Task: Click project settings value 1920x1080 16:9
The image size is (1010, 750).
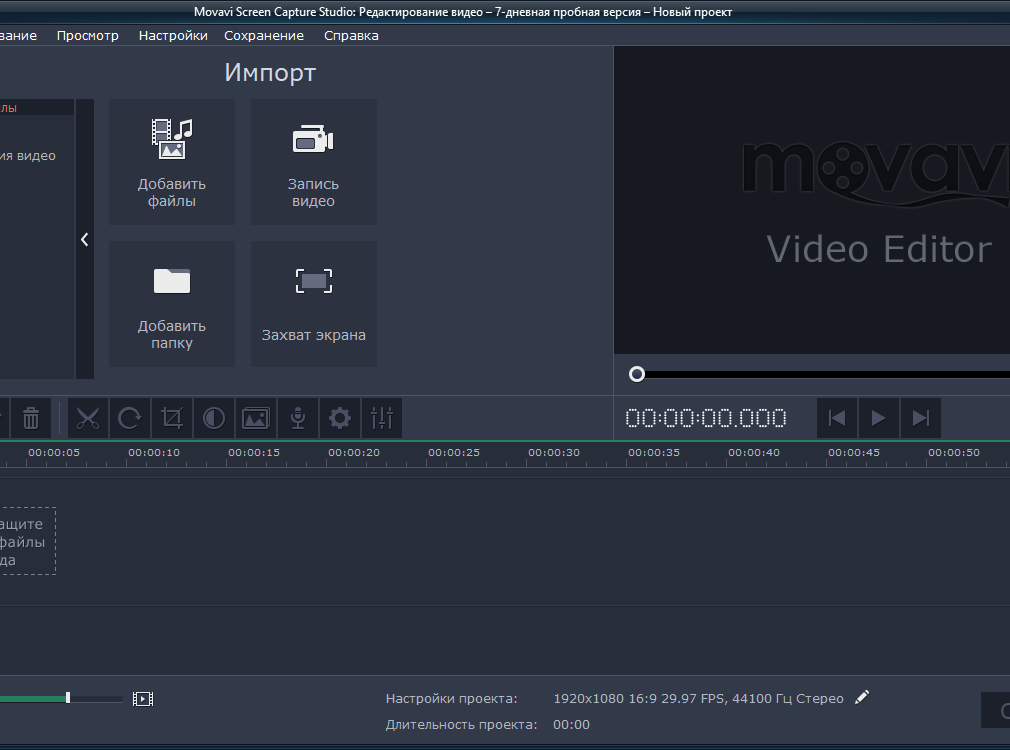Action: click(x=698, y=698)
